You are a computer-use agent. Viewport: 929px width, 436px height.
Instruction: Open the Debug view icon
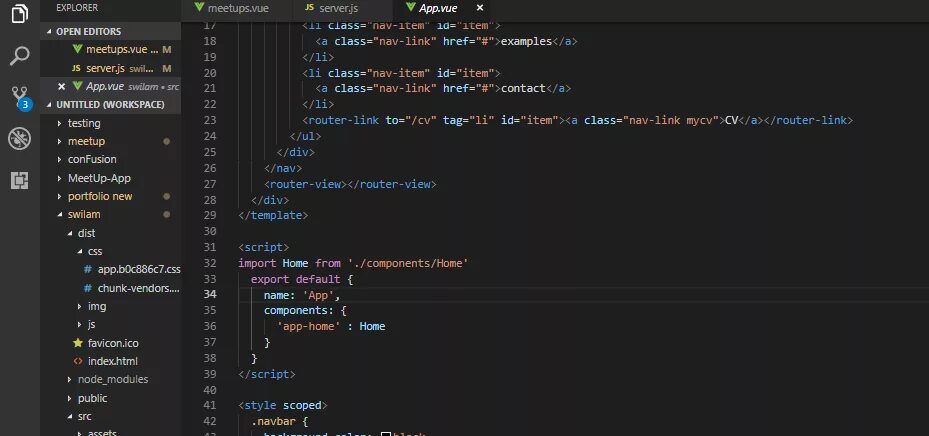pyautogui.click(x=20, y=139)
